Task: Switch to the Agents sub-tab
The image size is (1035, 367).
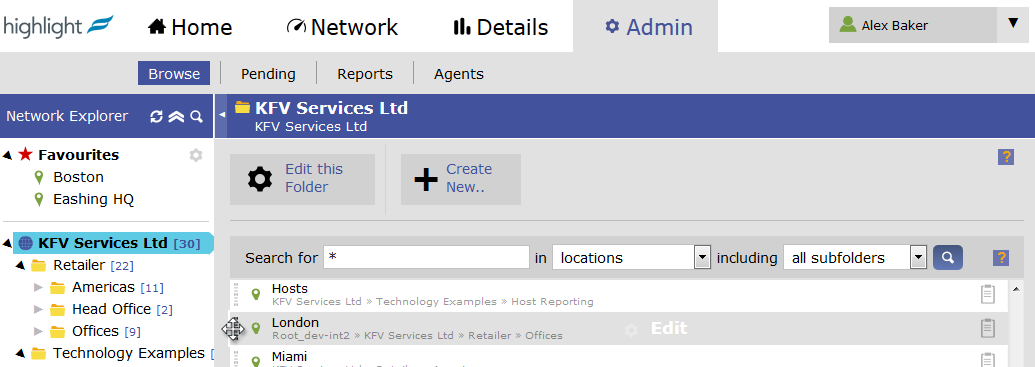Action: [x=459, y=74]
